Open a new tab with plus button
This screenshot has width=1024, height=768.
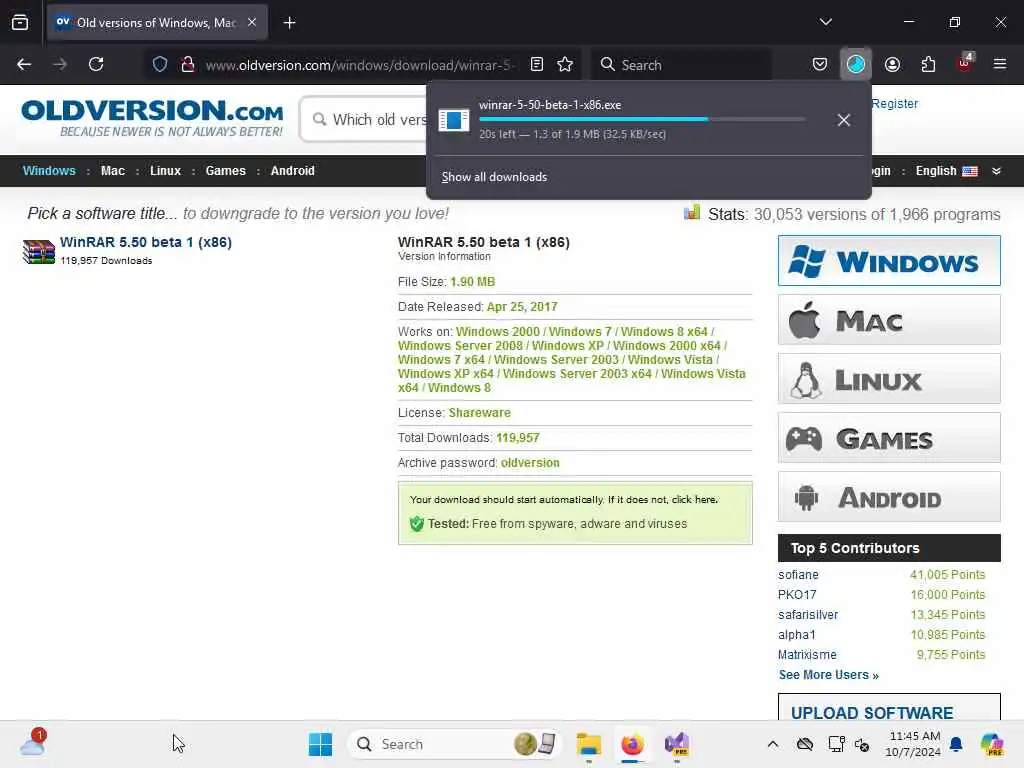point(289,22)
